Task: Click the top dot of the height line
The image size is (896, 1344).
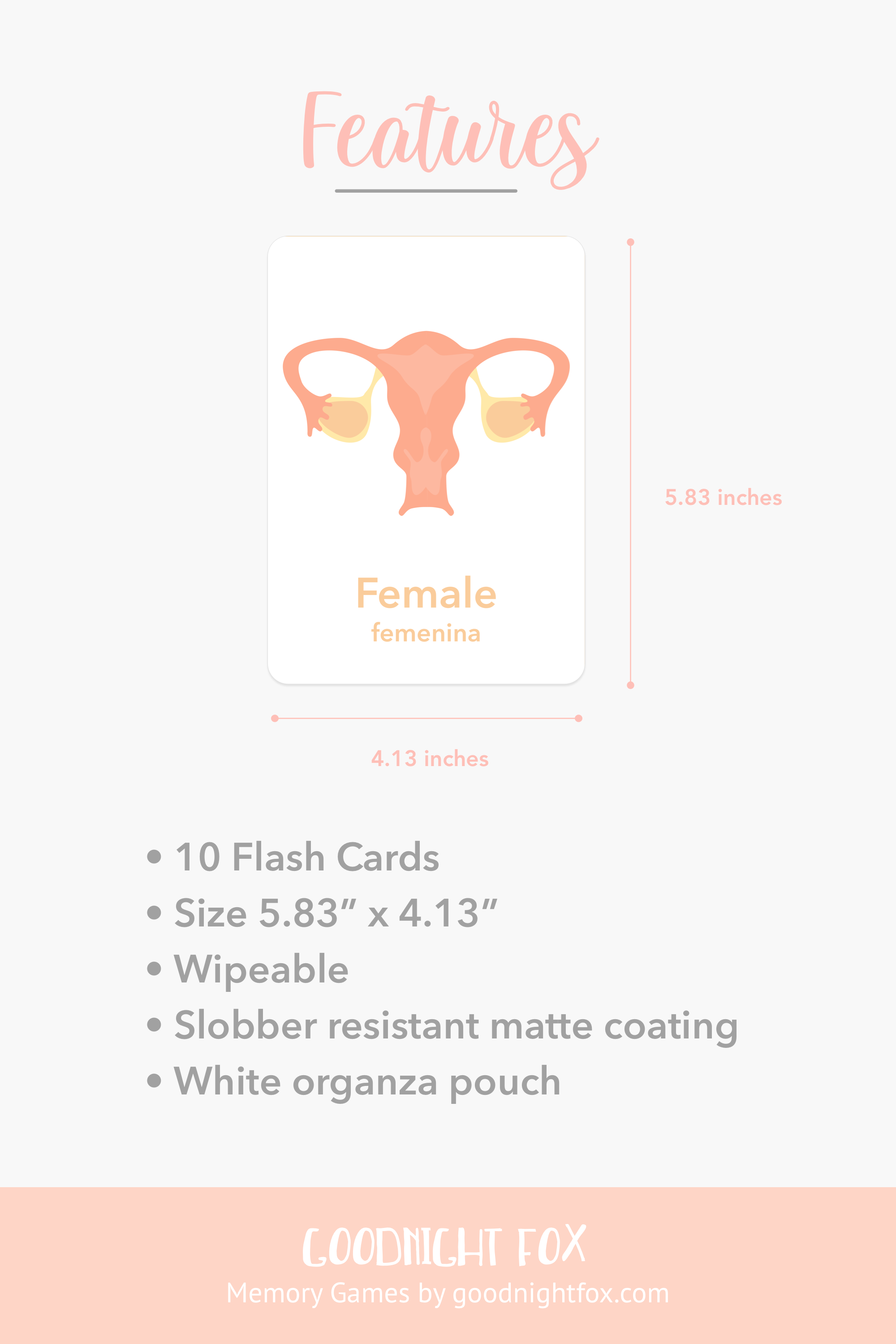Action: click(x=630, y=242)
